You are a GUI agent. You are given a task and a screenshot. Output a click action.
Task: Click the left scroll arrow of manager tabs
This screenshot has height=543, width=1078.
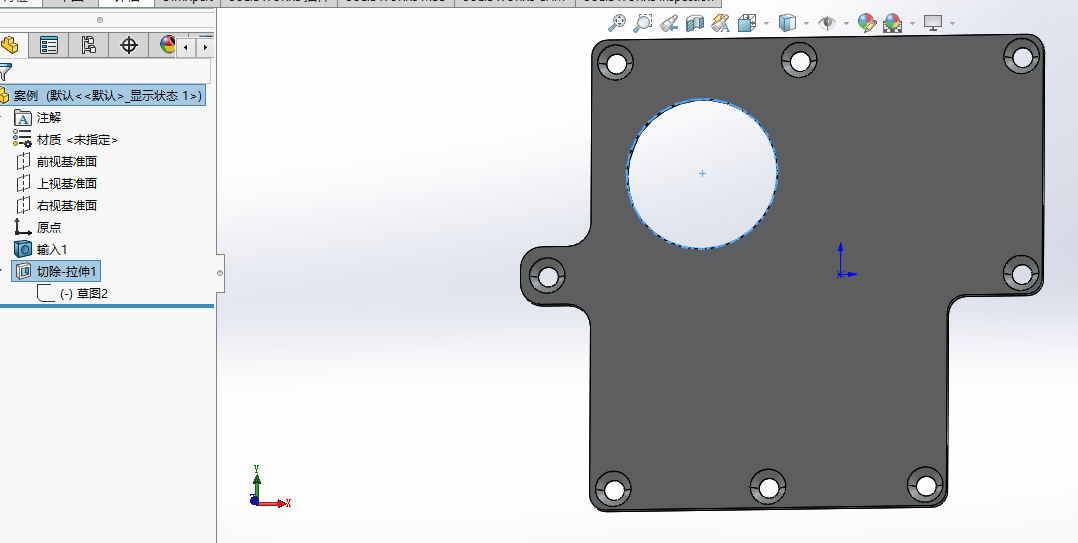(x=186, y=47)
